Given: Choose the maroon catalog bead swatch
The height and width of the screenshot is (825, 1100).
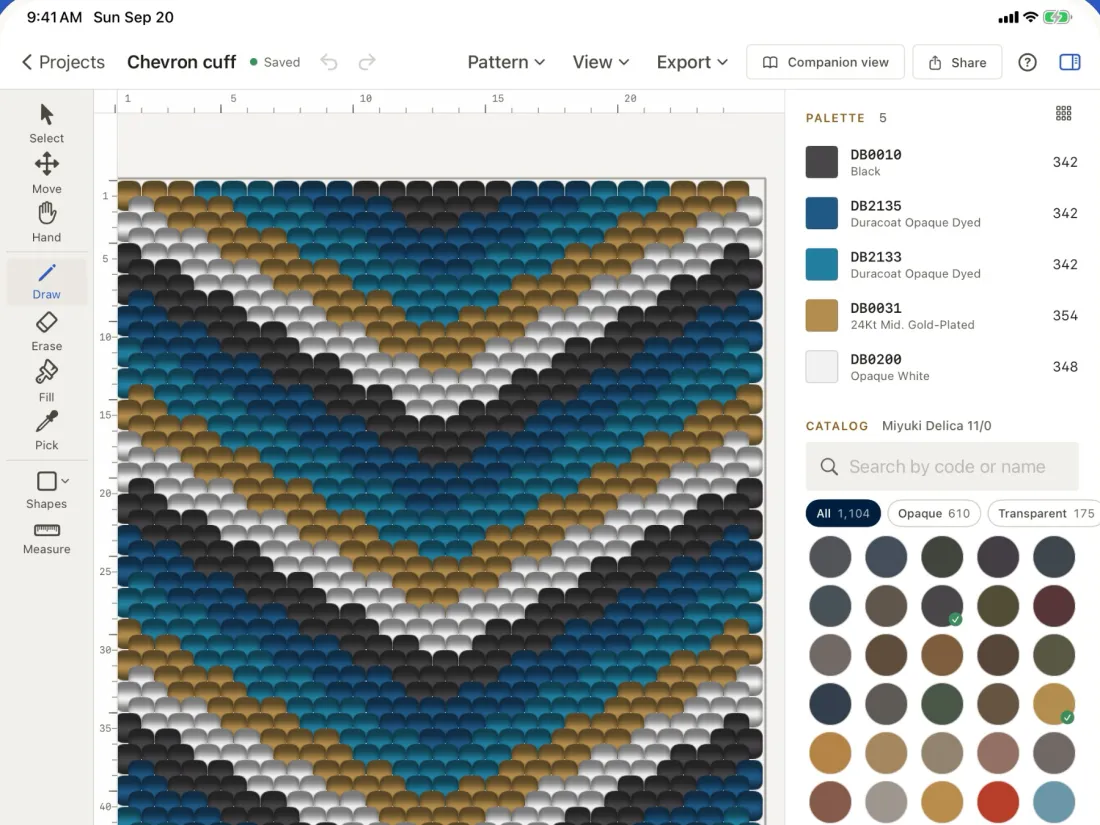Looking at the screenshot, I should (x=1054, y=606).
